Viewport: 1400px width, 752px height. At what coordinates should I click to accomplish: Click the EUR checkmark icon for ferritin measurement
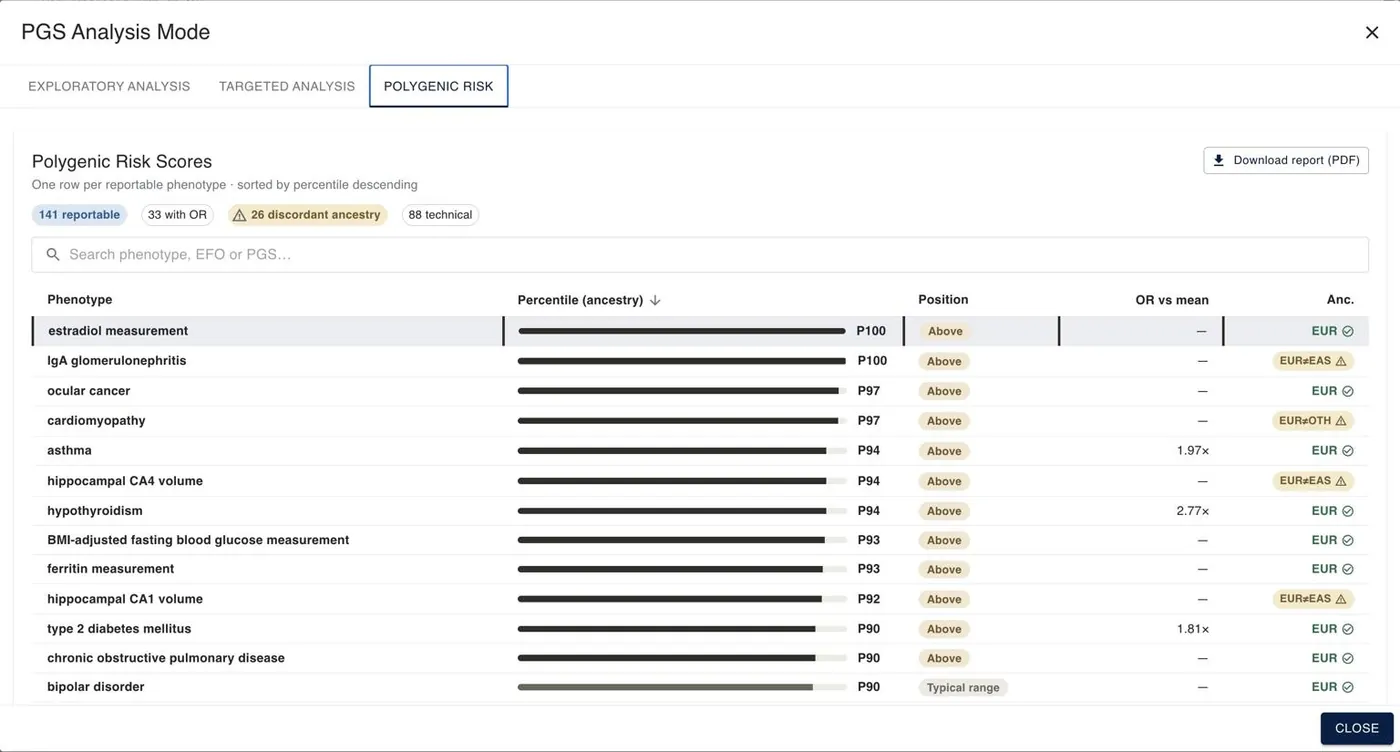1348,569
